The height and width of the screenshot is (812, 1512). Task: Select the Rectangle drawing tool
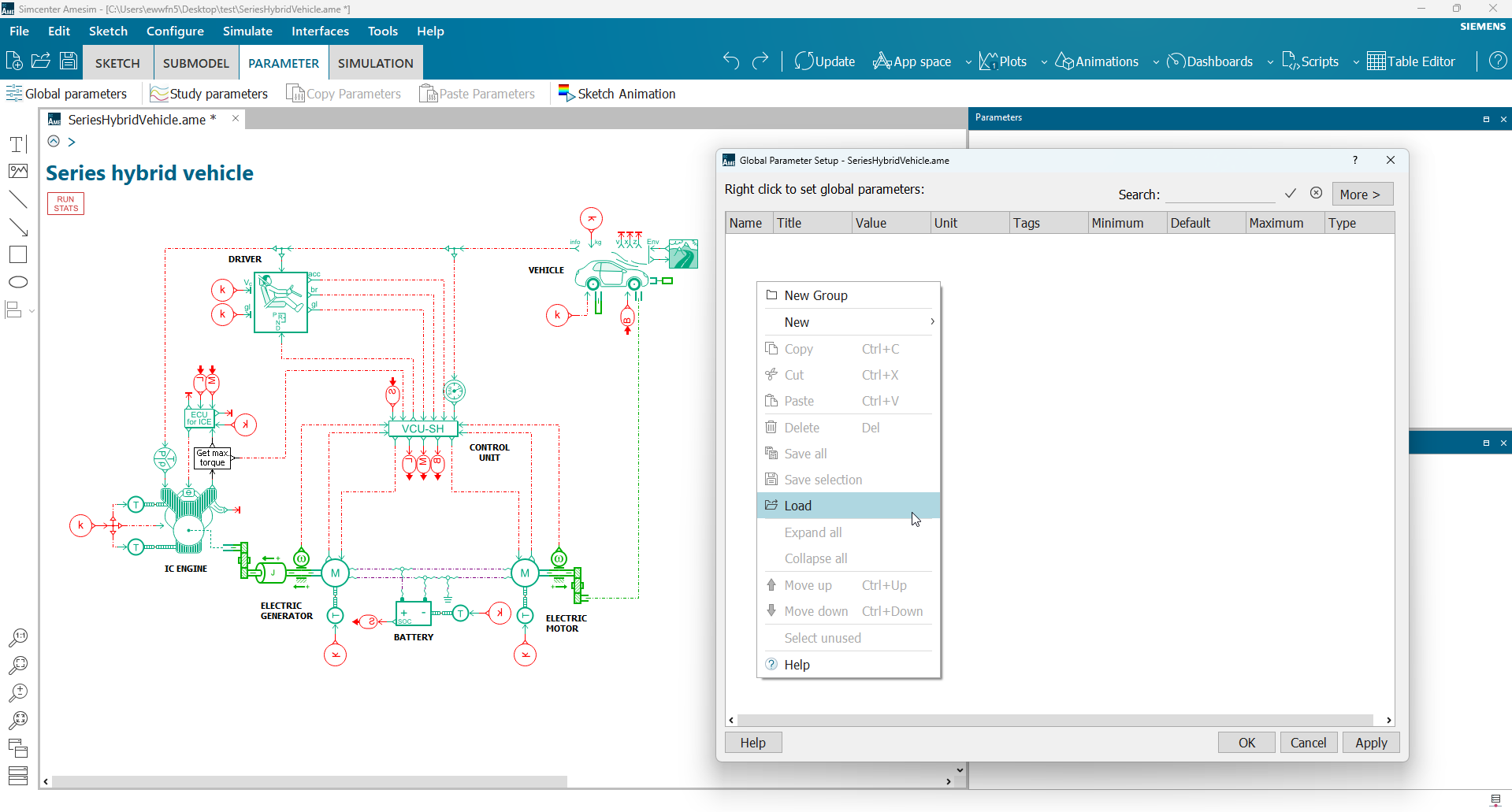(18, 255)
